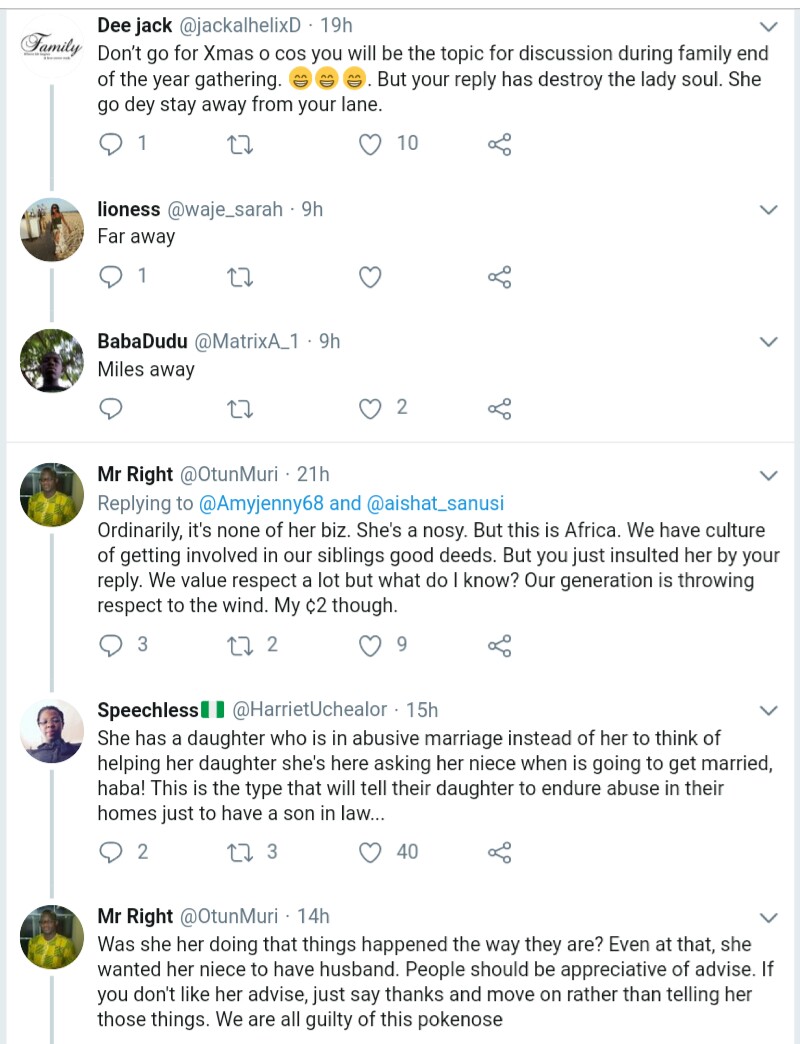Retweet Speechless's abusive marriage tweet

[240, 853]
